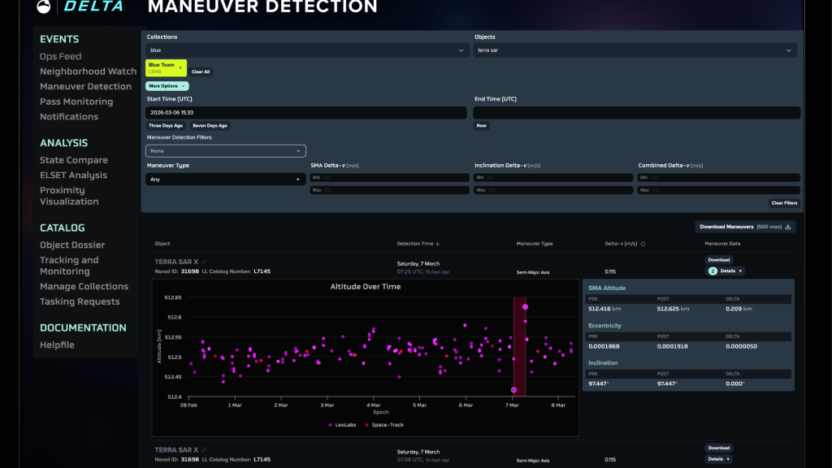Image resolution: width=832 pixels, height=468 pixels.
Task: Open the Maneuver Type dropdown
Action: pyautogui.click(x=226, y=180)
